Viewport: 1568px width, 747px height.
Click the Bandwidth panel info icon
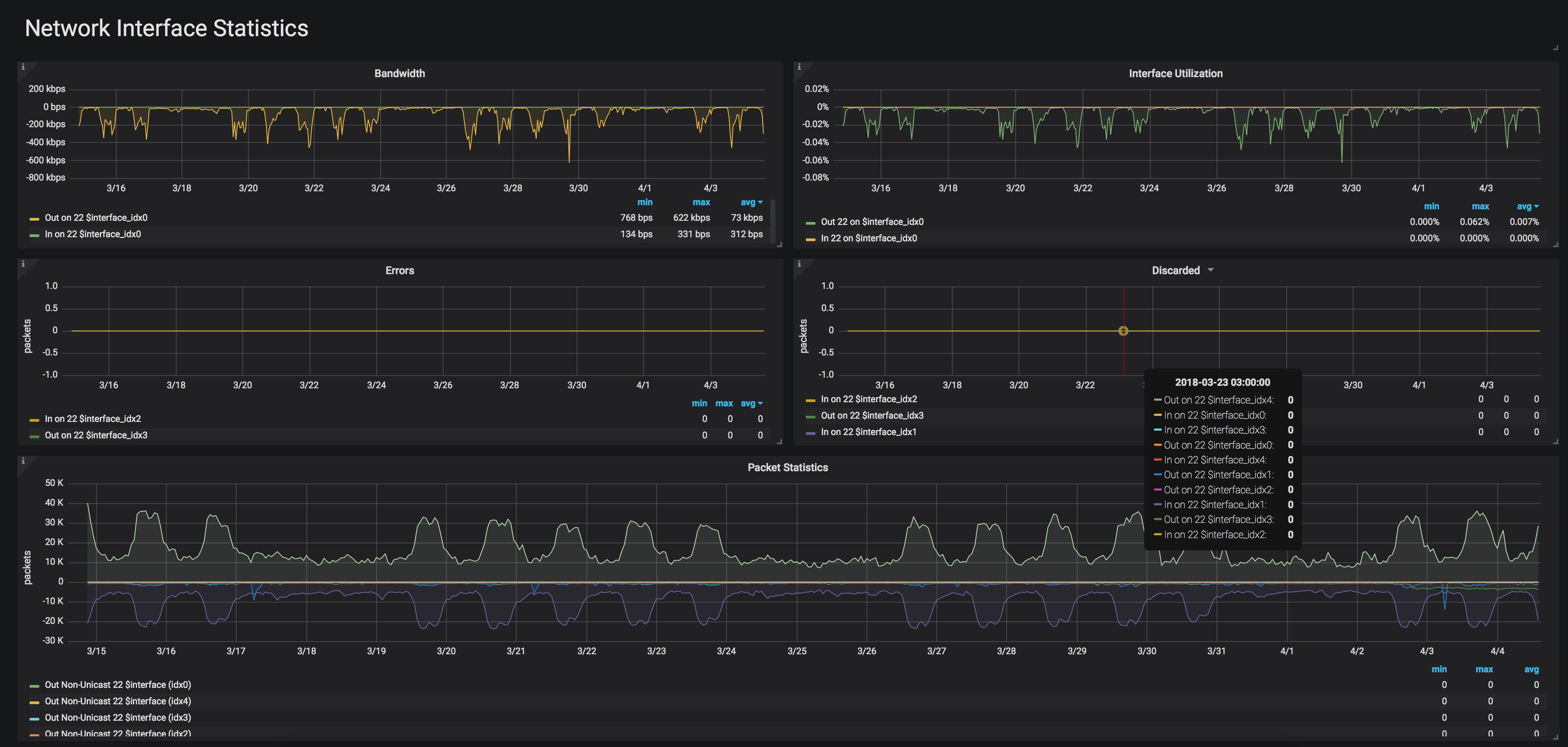pos(23,67)
